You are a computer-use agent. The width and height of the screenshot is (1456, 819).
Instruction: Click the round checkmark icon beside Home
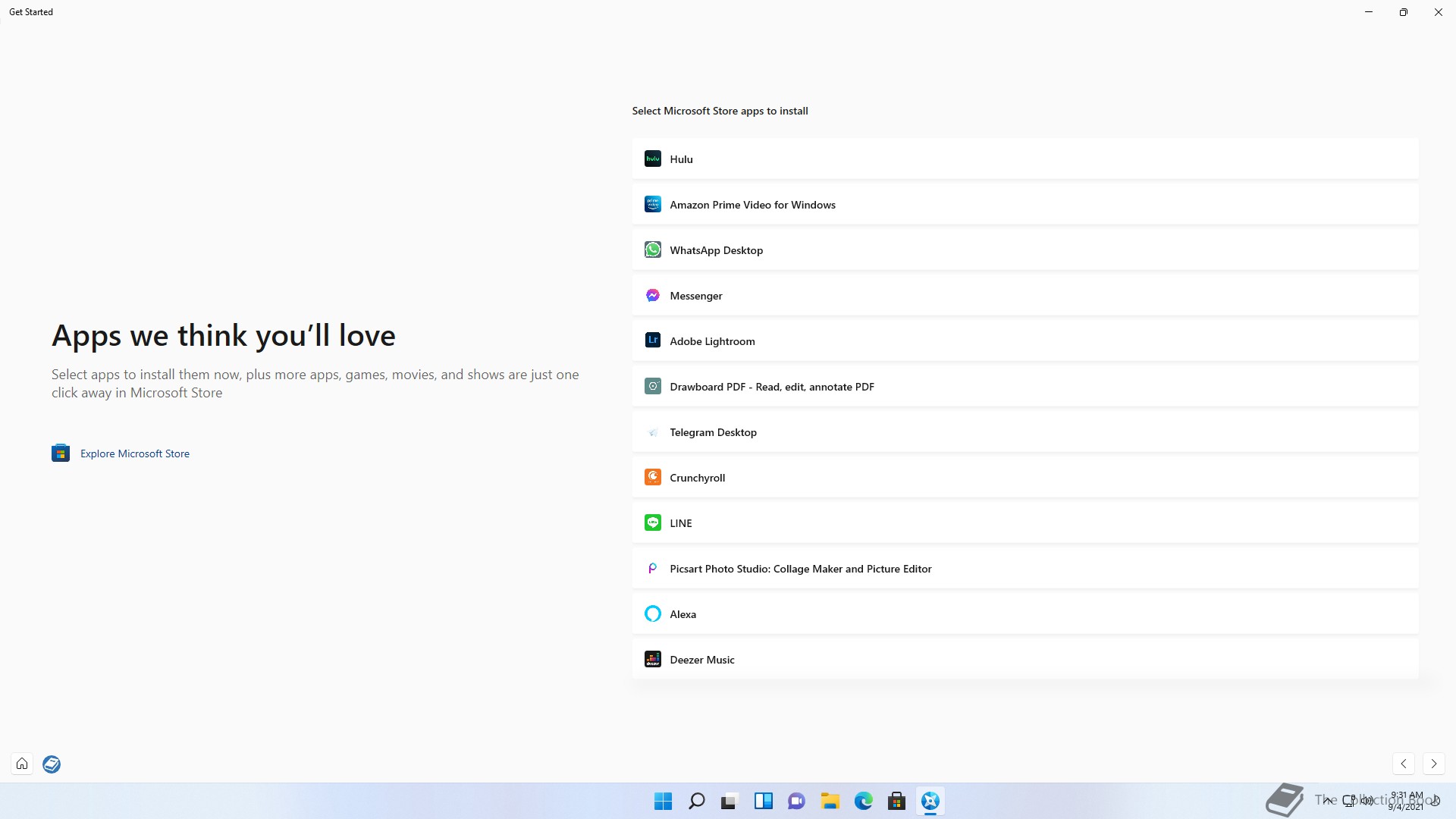click(52, 764)
